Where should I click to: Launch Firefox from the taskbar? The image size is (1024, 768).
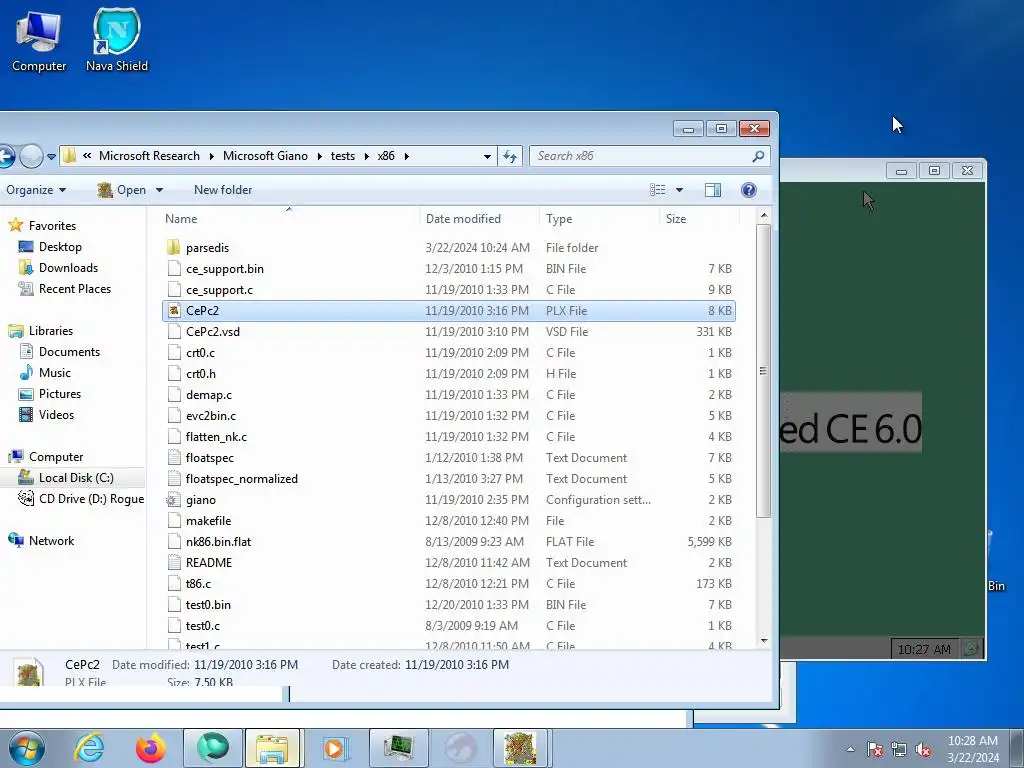coord(150,748)
